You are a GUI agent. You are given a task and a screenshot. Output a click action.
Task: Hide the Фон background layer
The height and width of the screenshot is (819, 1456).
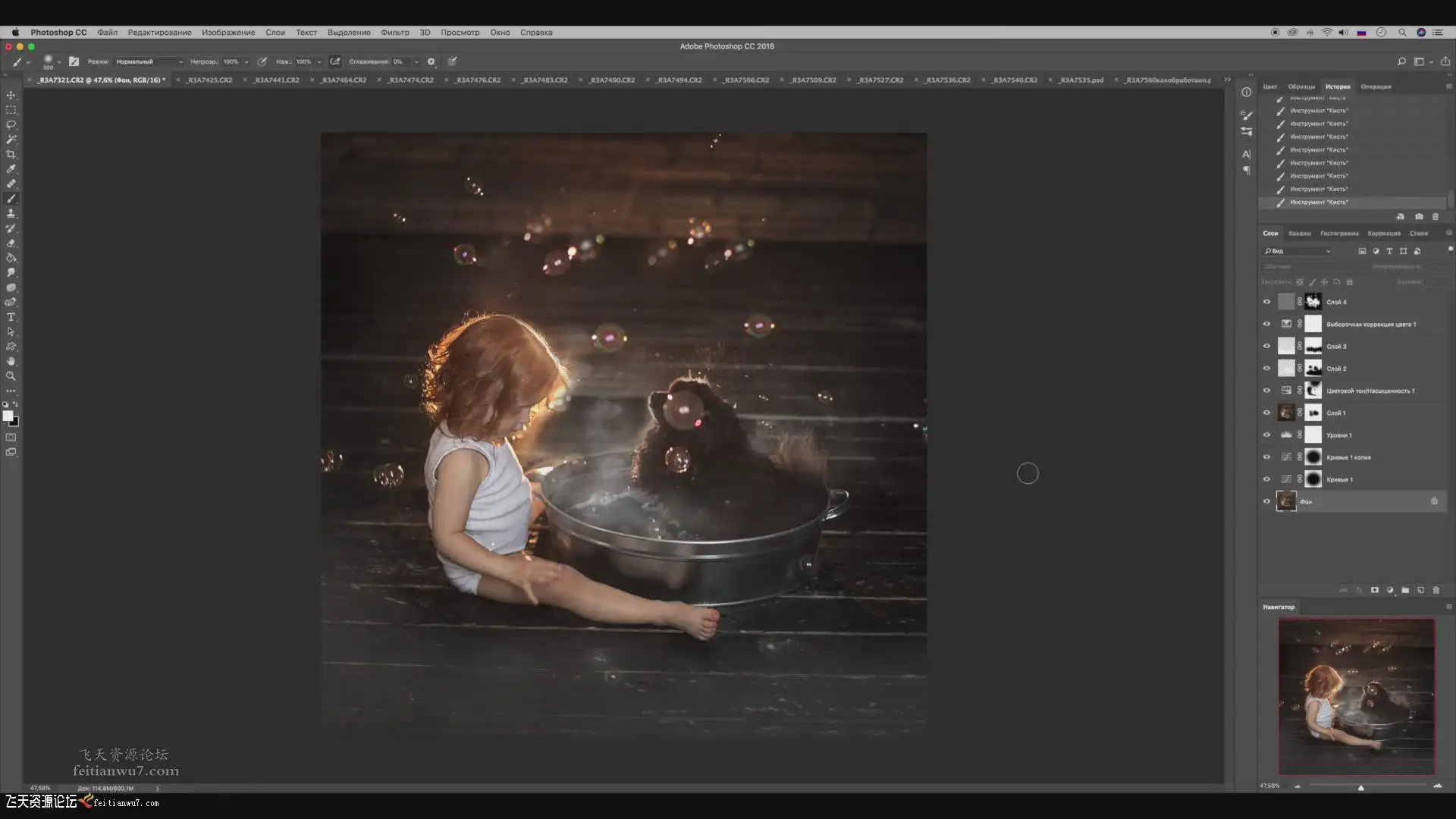tap(1266, 501)
